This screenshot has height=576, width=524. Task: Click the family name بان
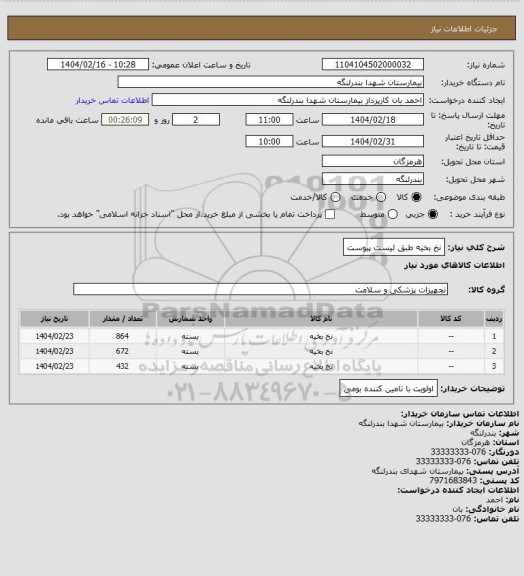457,509
